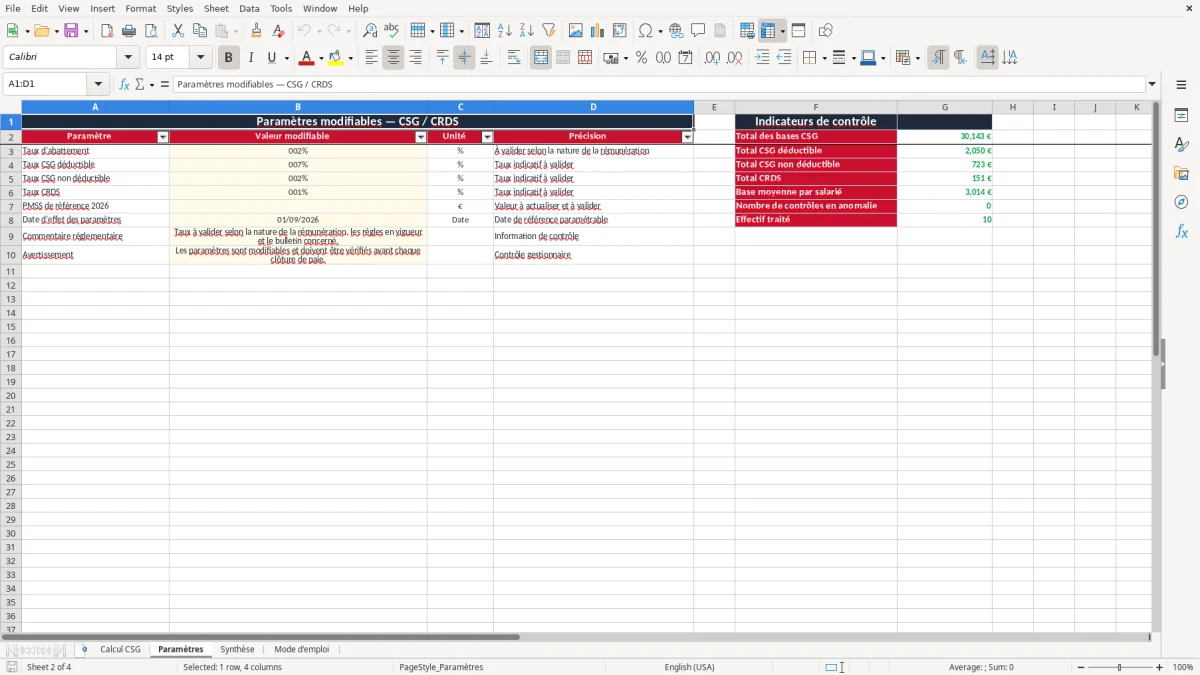Open sidebar Navigator compass icon
The image size is (1200, 675).
[1181, 202]
